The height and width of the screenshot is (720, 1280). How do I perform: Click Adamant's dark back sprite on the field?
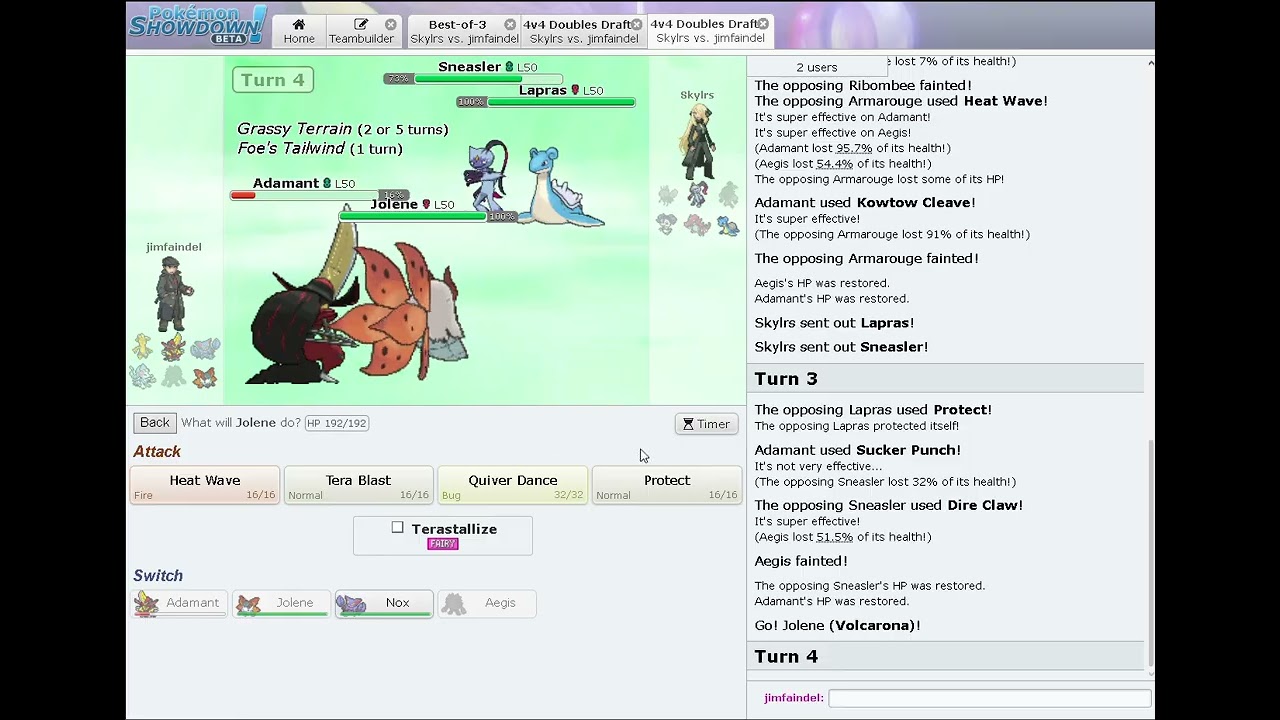coord(295,320)
